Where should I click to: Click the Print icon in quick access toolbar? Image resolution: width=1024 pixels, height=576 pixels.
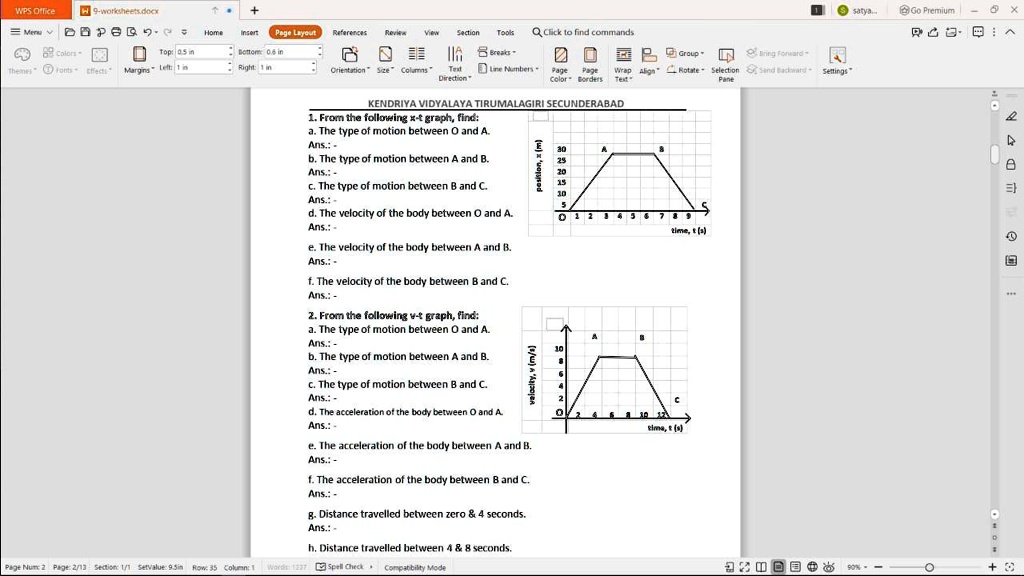click(x=116, y=32)
